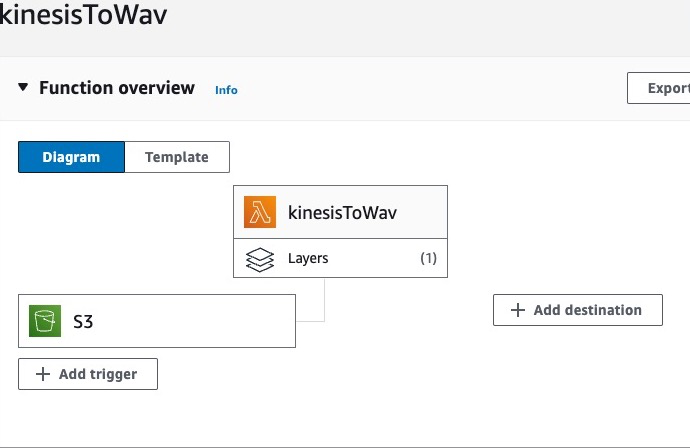Switch to the Diagram tab
The width and height of the screenshot is (690, 448).
point(71,157)
